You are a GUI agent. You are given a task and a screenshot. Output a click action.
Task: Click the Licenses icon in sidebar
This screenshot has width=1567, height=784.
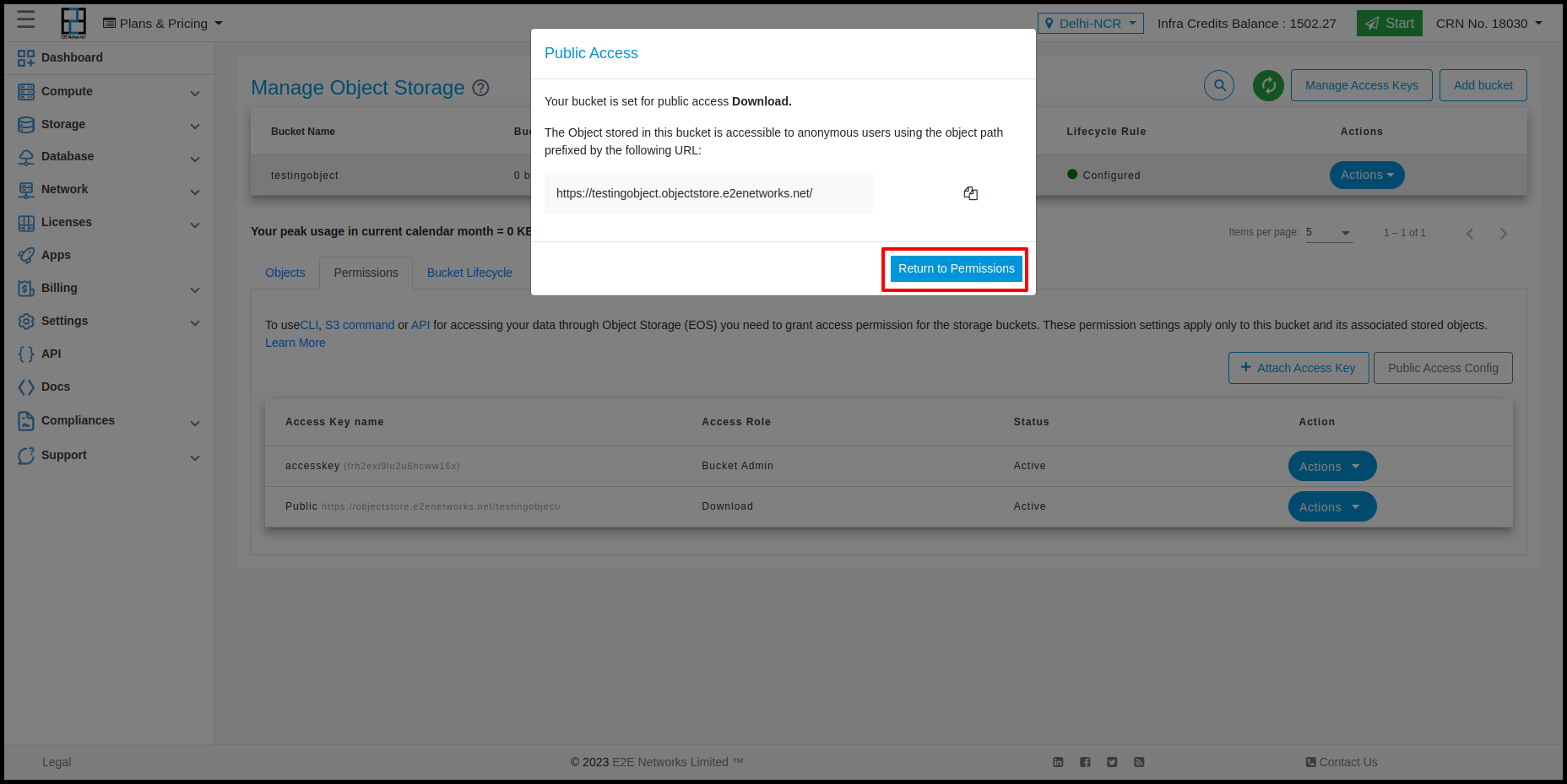pyautogui.click(x=26, y=223)
